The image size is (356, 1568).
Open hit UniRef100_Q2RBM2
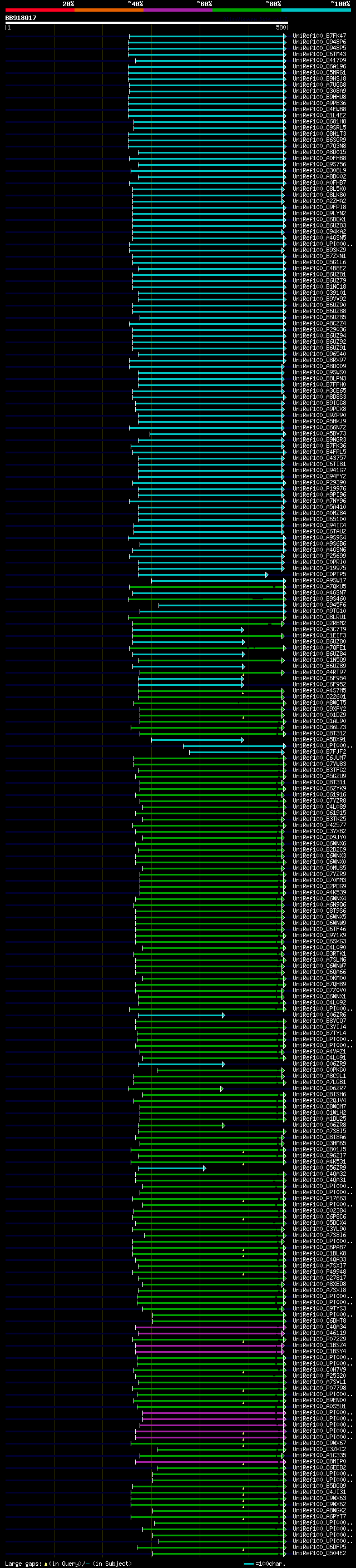[319, 623]
